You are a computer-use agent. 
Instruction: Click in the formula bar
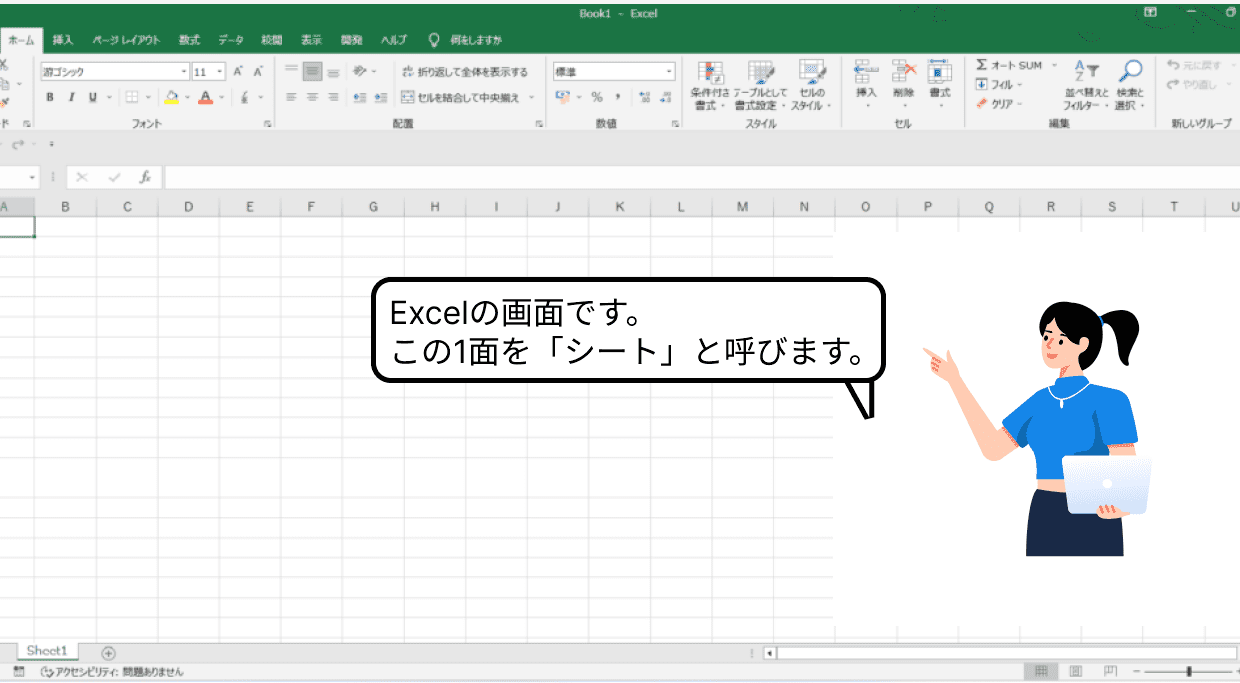point(702,177)
